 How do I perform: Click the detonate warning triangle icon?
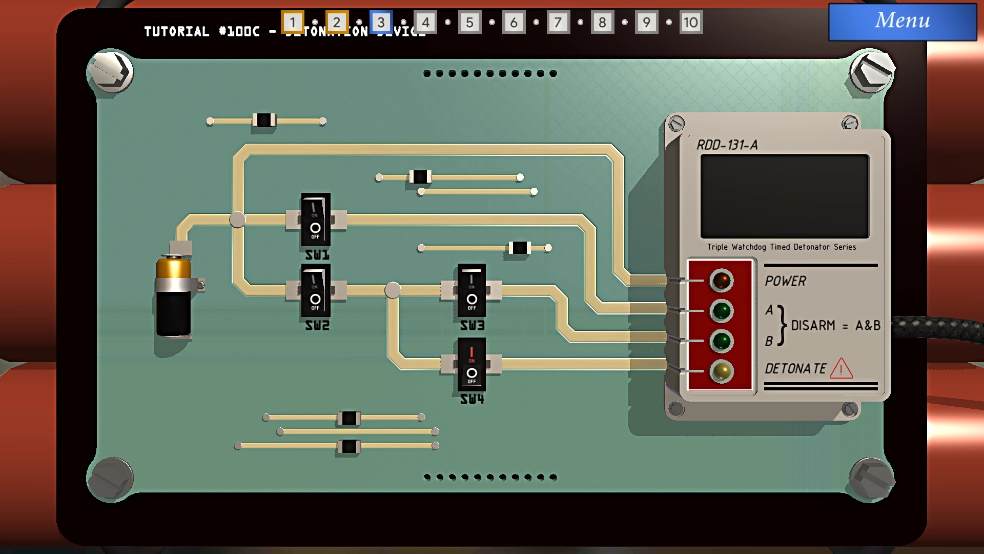click(x=841, y=369)
